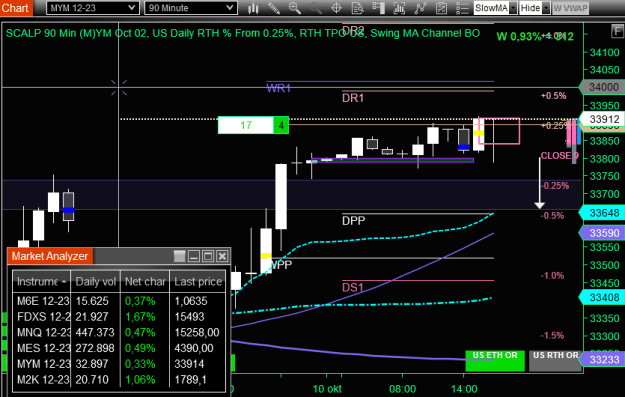Open the strategies icon
The width and height of the screenshot is (625, 397).
click(420, 8)
